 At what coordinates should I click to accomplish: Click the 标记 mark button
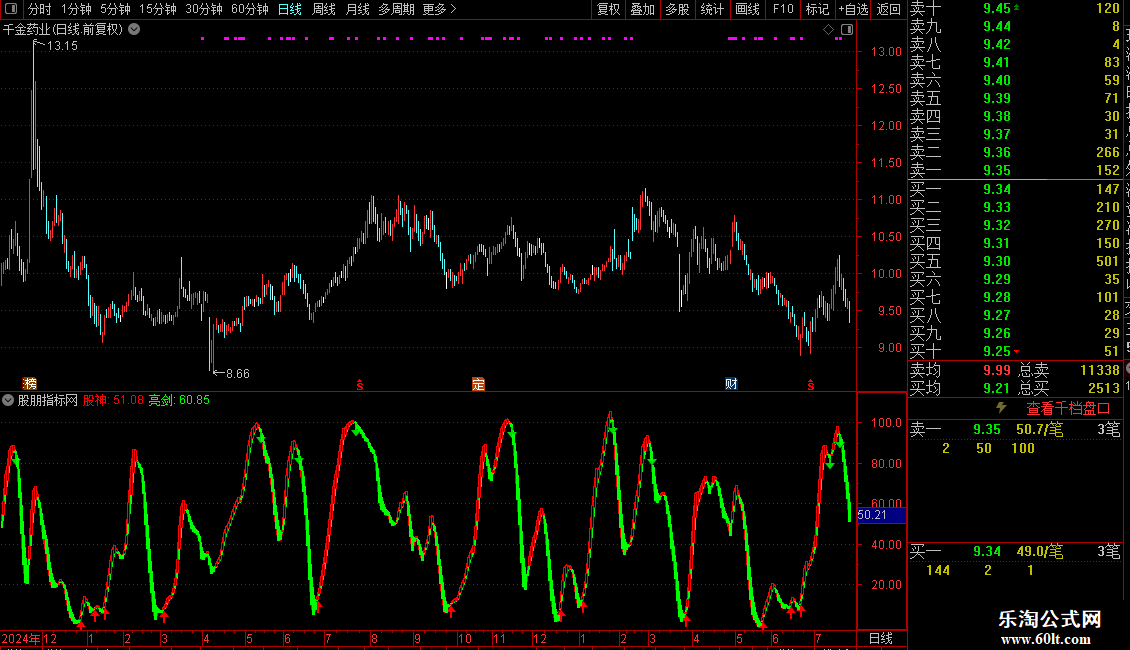tap(817, 9)
